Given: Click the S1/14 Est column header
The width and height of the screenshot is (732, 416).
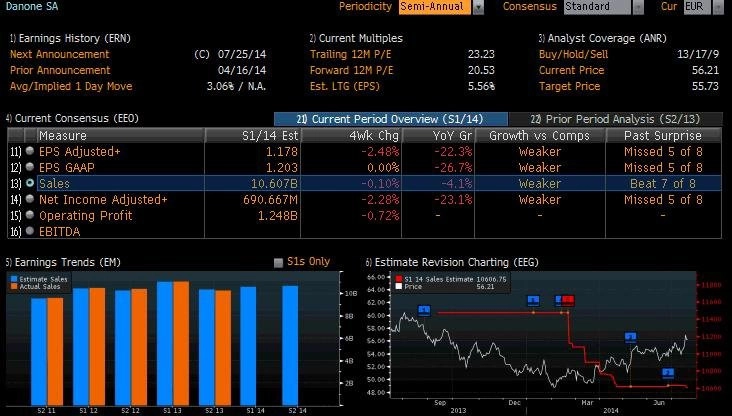Looking at the screenshot, I should 253,135.
